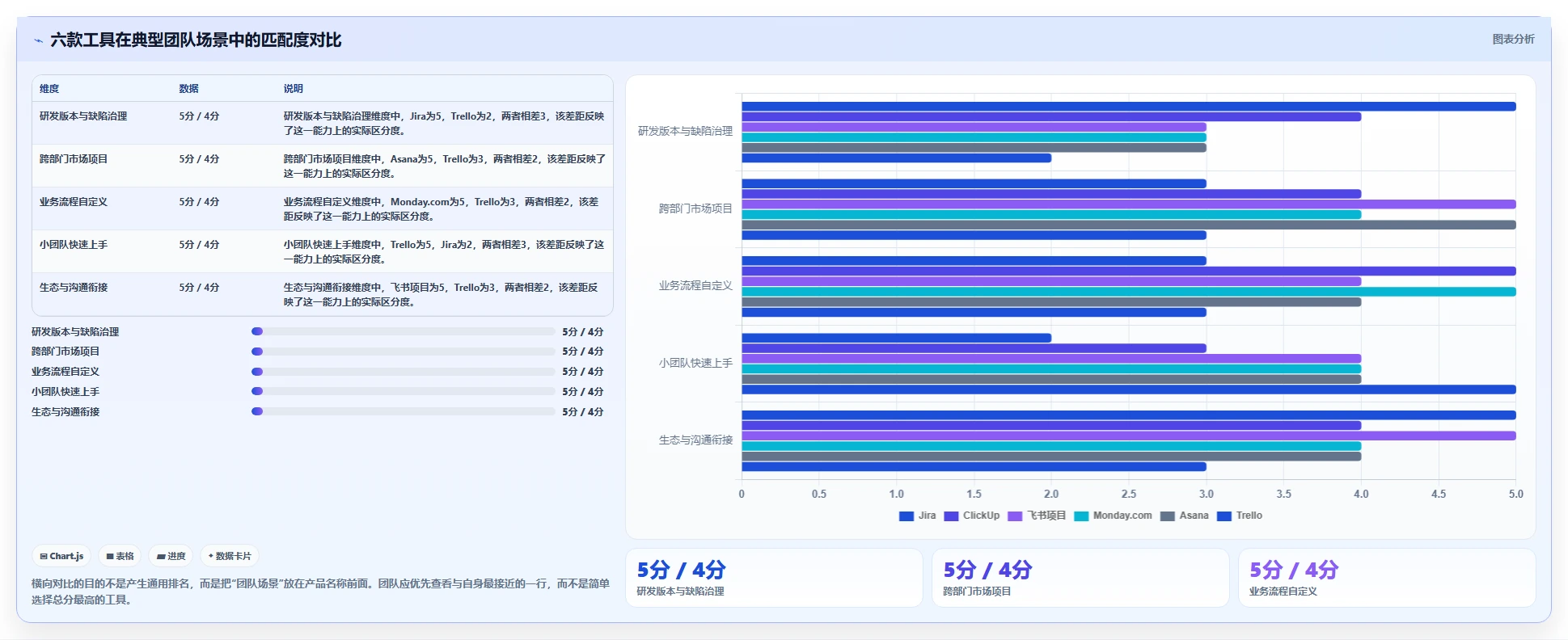Select the 业务流程自定义 table row name
Viewport: 1568px width, 640px height.
click(74, 202)
